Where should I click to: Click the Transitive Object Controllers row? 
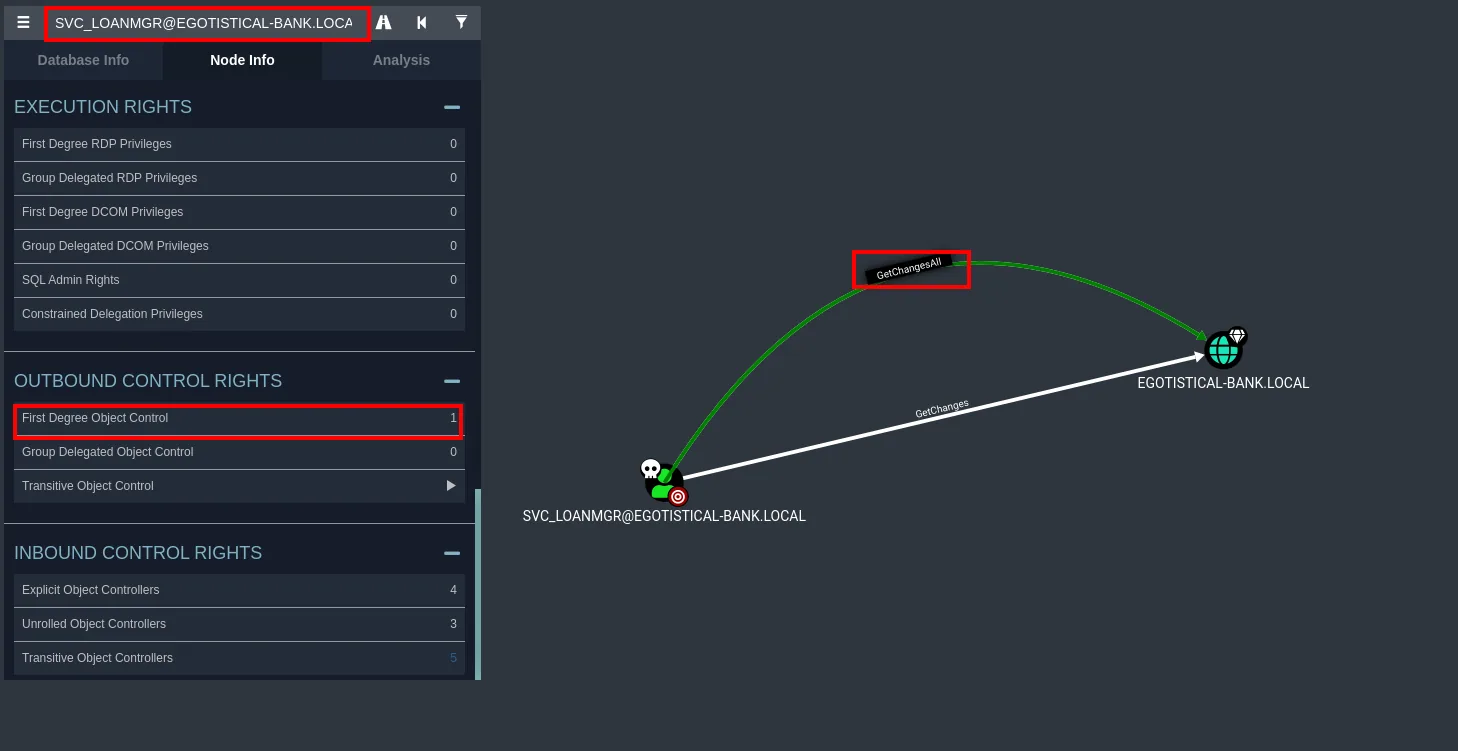pyautogui.click(x=239, y=658)
